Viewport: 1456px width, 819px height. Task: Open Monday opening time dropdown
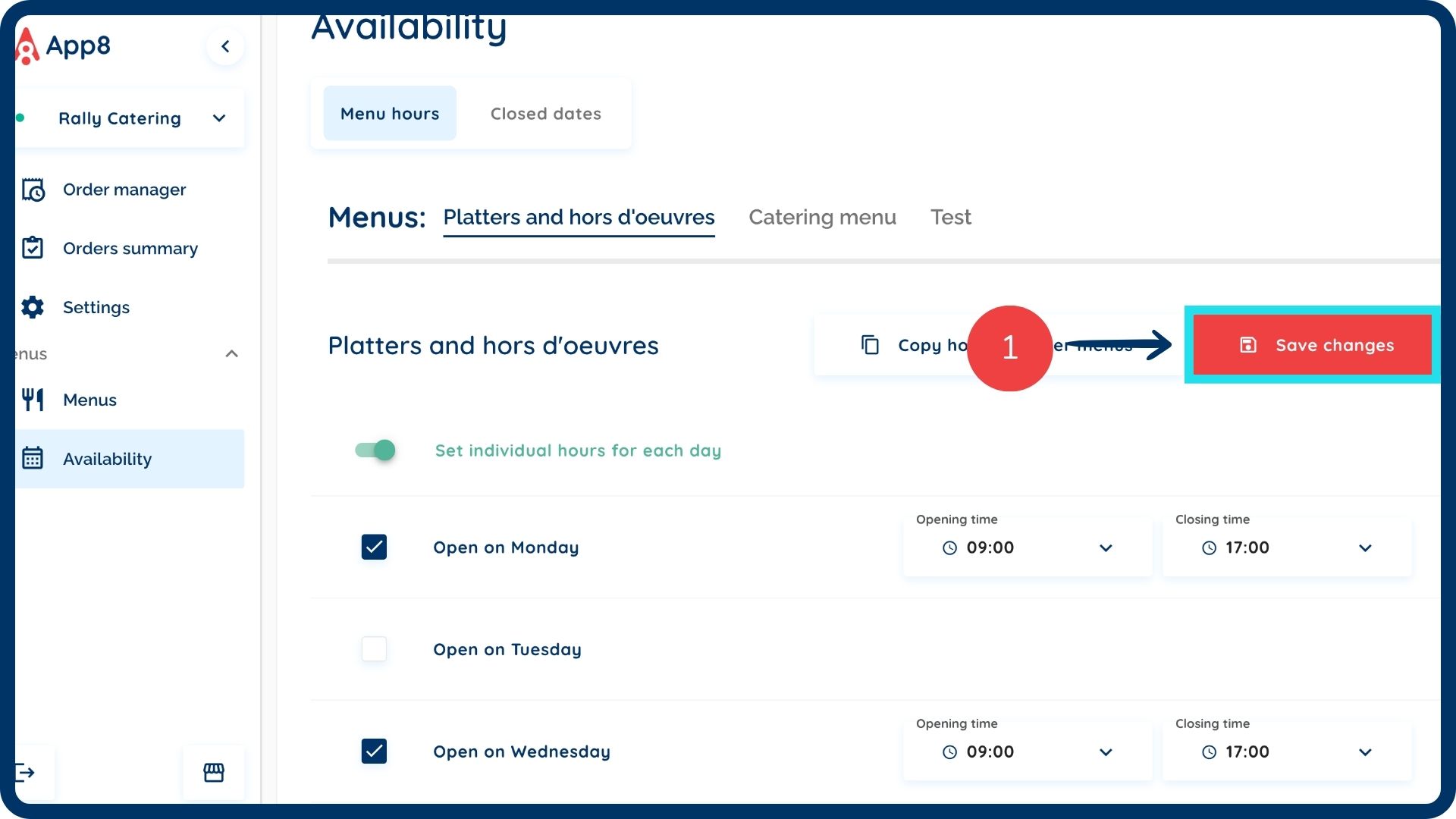1105,548
